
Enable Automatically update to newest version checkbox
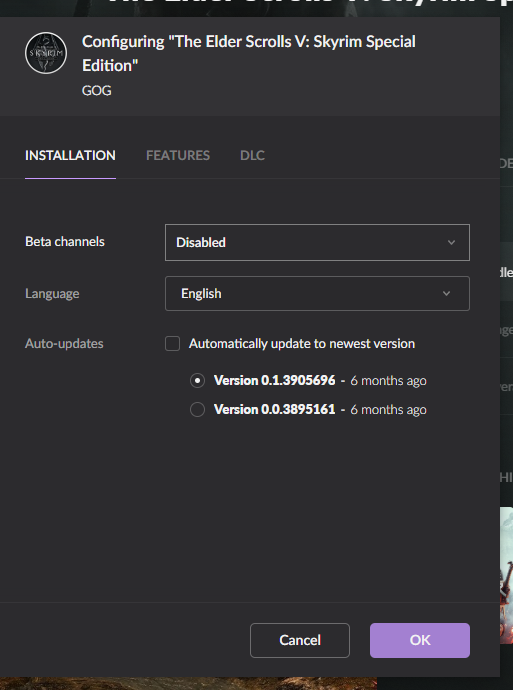(x=172, y=344)
